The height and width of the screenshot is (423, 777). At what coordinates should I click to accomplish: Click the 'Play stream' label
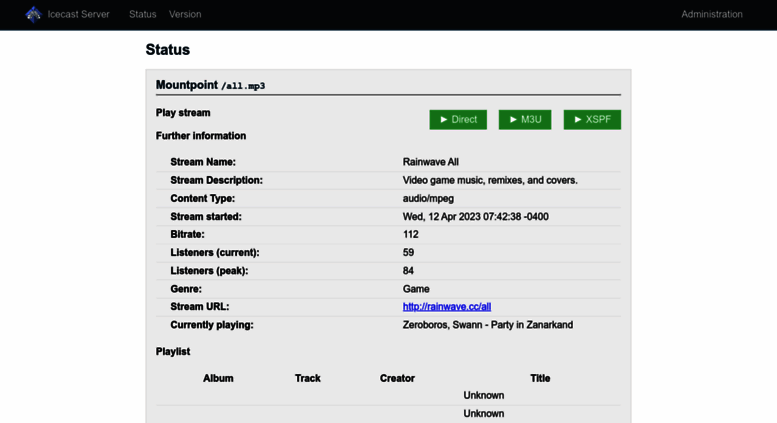click(183, 113)
